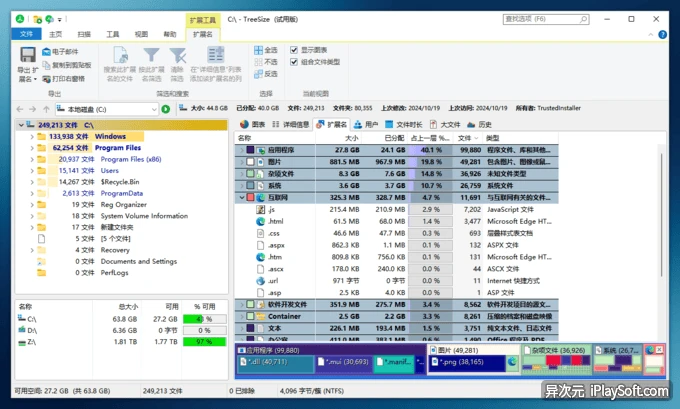Open the 文件 ribbon menu

click(26, 34)
